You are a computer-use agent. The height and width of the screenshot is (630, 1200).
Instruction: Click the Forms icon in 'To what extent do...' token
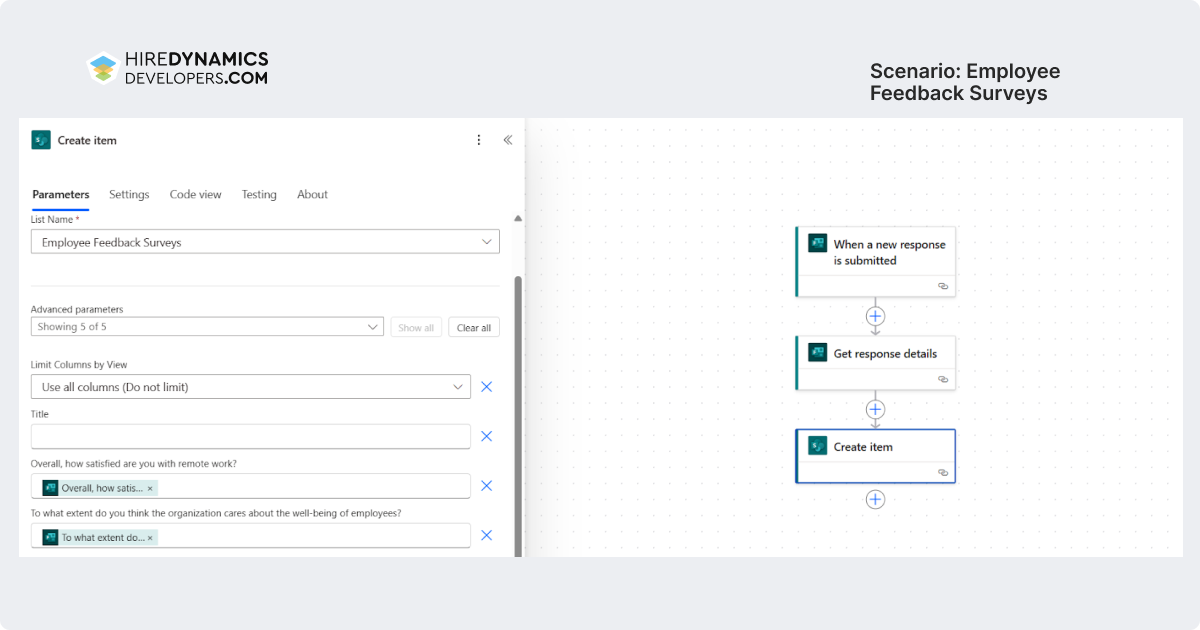tap(50, 537)
